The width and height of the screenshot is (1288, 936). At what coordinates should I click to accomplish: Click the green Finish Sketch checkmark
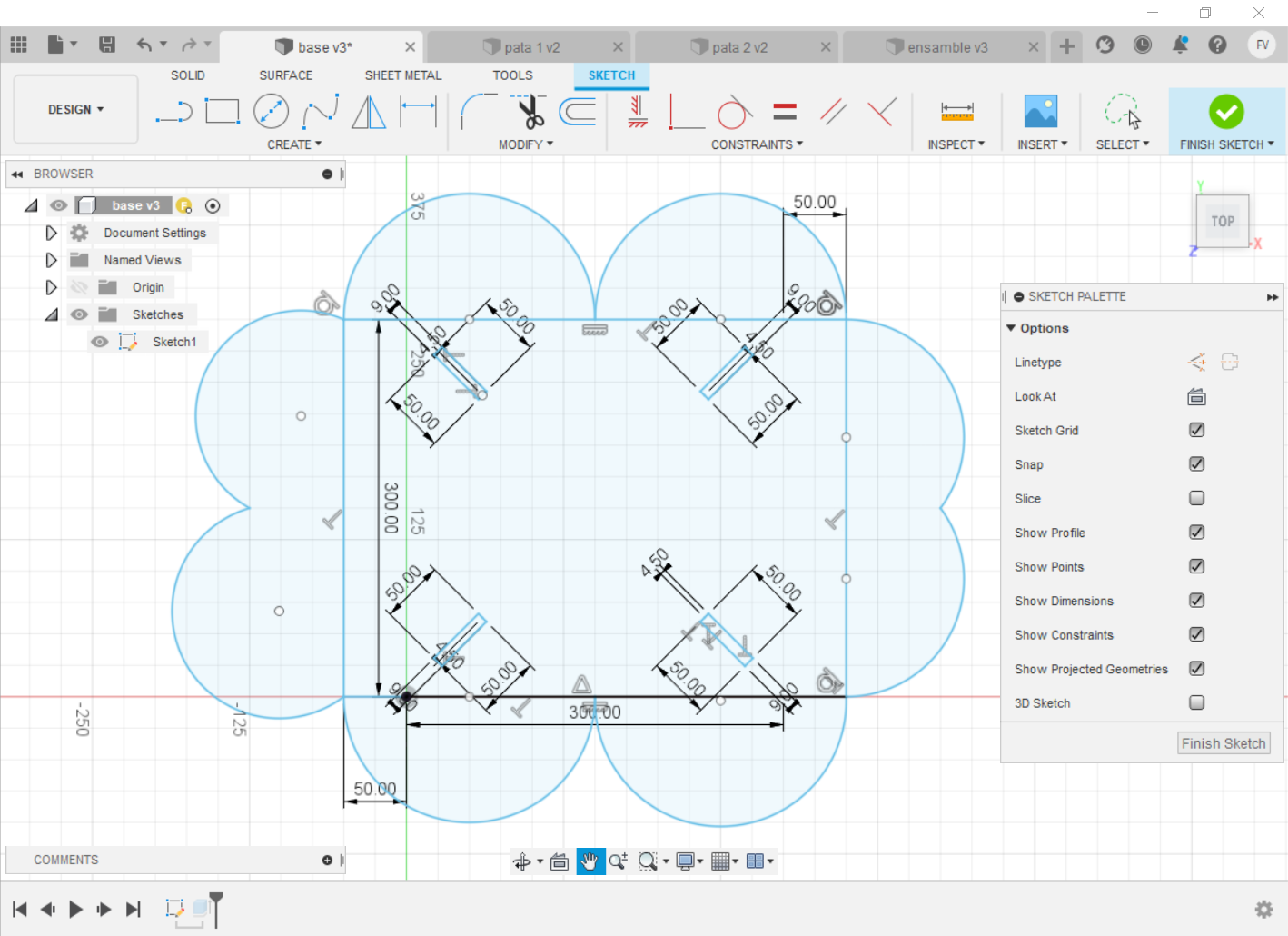click(1226, 112)
